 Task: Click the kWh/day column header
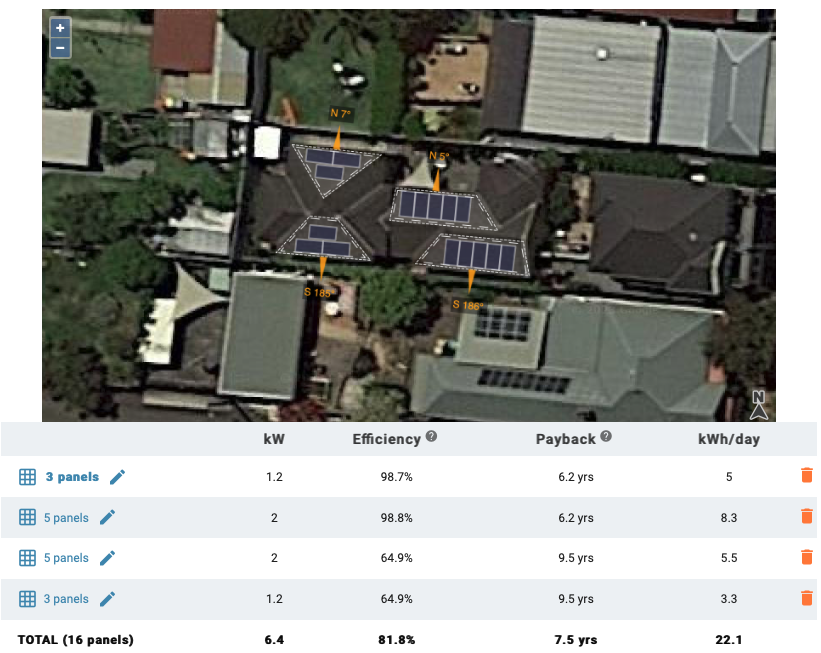tap(729, 439)
